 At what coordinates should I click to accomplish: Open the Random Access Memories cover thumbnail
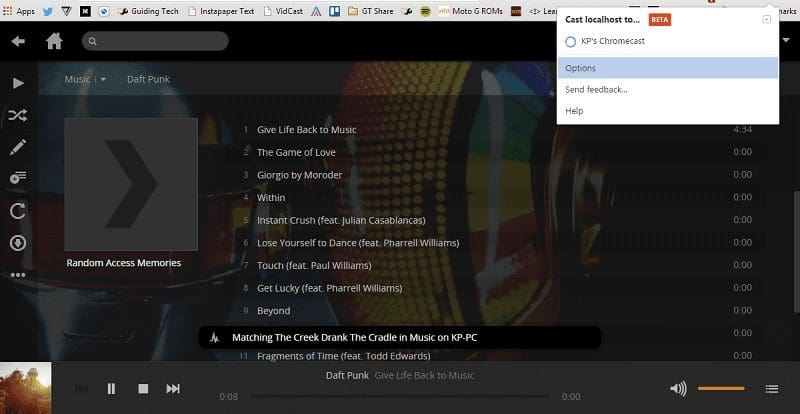(x=131, y=184)
